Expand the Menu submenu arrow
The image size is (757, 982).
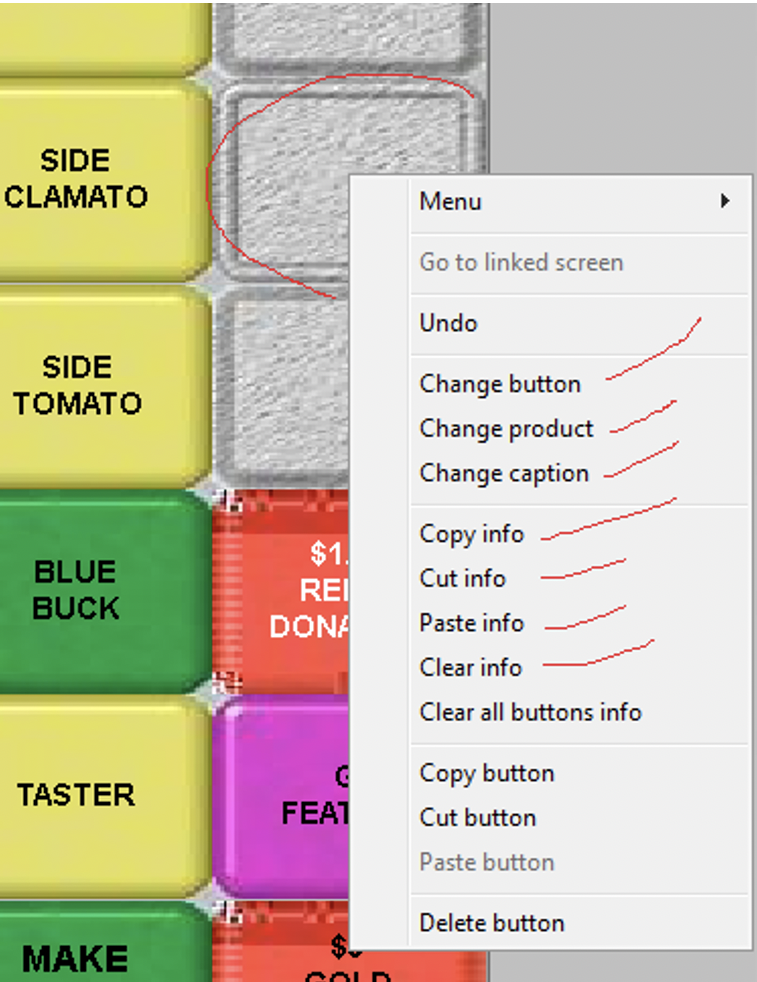tap(725, 201)
